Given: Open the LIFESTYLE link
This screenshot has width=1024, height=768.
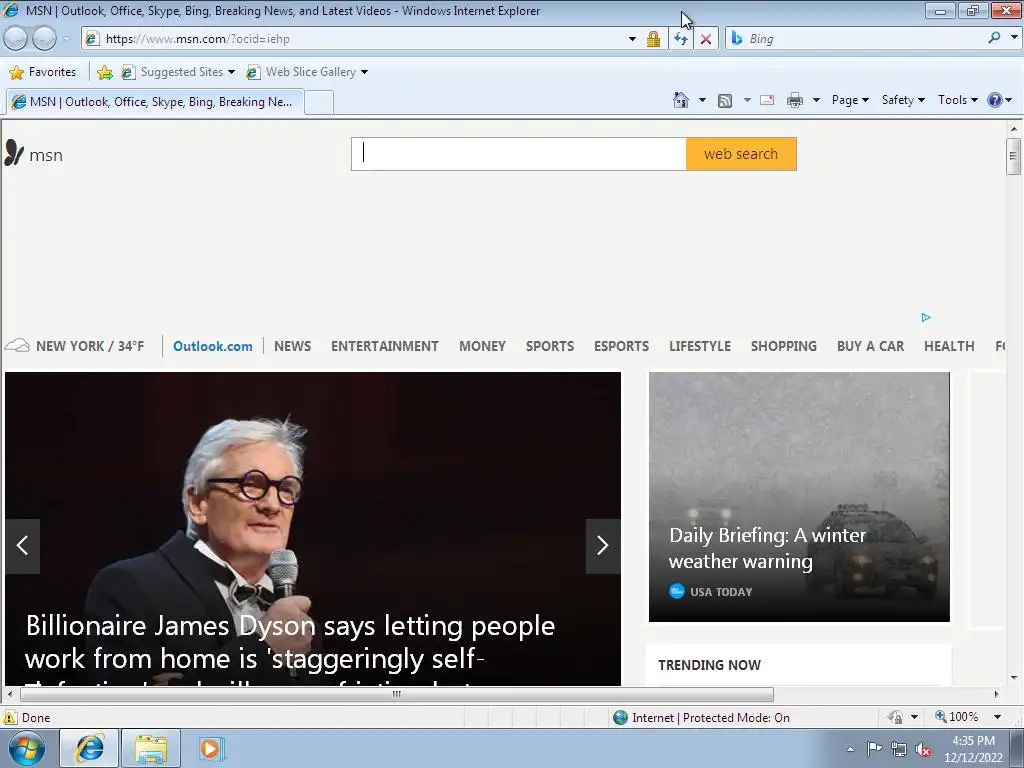Looking at the screenshot, I should [699, 346].
